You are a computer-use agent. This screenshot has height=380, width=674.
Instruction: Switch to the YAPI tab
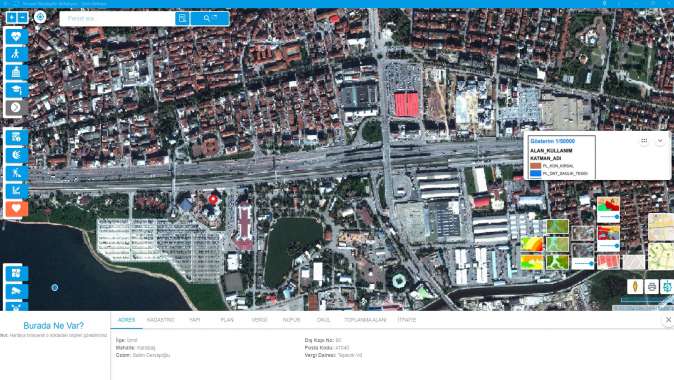click(x=194, y=320)
